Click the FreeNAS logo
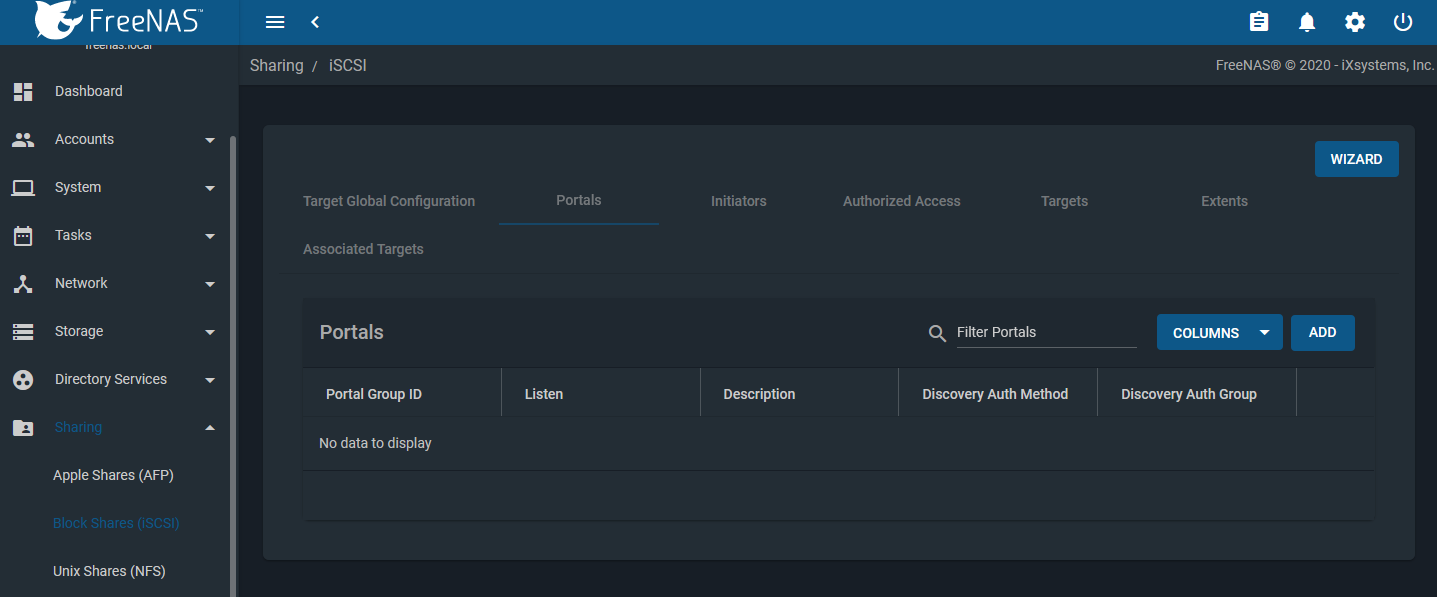The width and height of the screenshot is (1437, 597). (x=119, y=20)
